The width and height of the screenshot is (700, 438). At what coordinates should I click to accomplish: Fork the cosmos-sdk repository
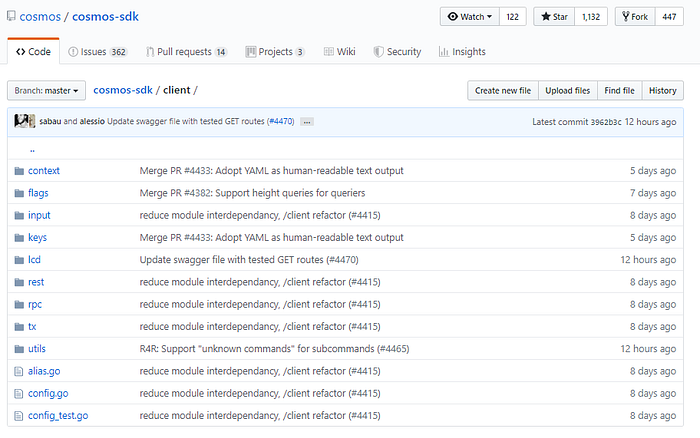pos(635,17)
